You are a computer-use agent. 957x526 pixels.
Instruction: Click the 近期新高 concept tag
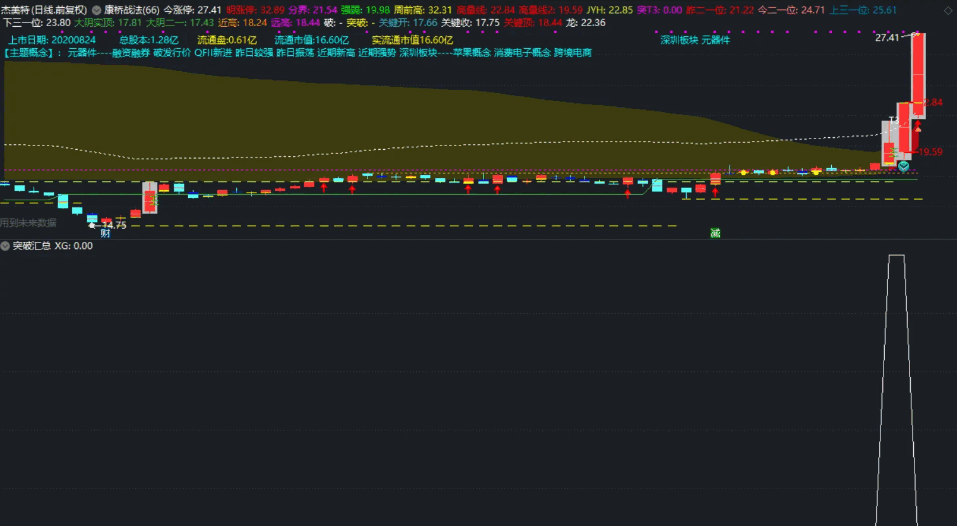click(x=336, y=53)
